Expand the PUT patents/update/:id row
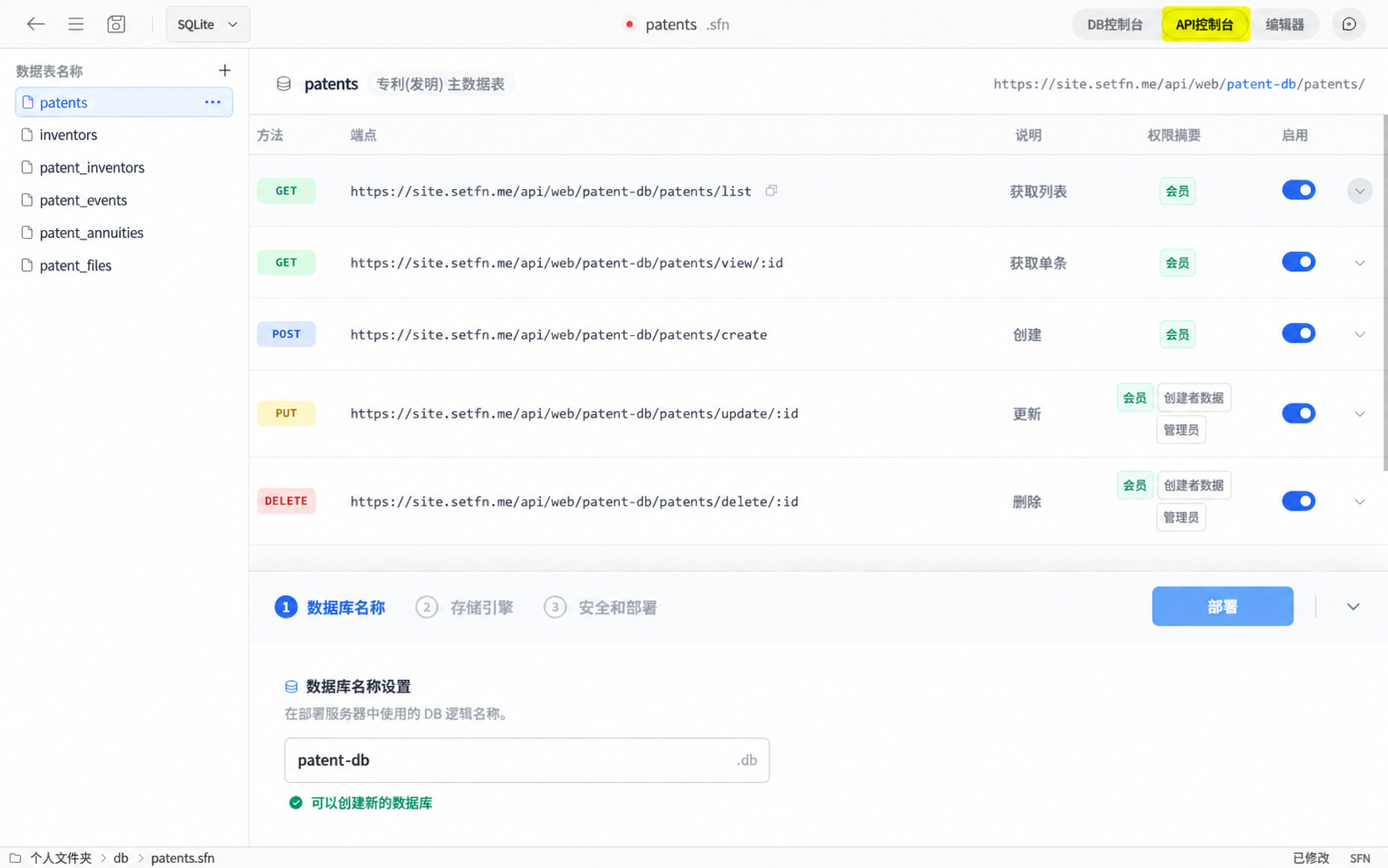1388x868 pixels. pos(1359,414)
